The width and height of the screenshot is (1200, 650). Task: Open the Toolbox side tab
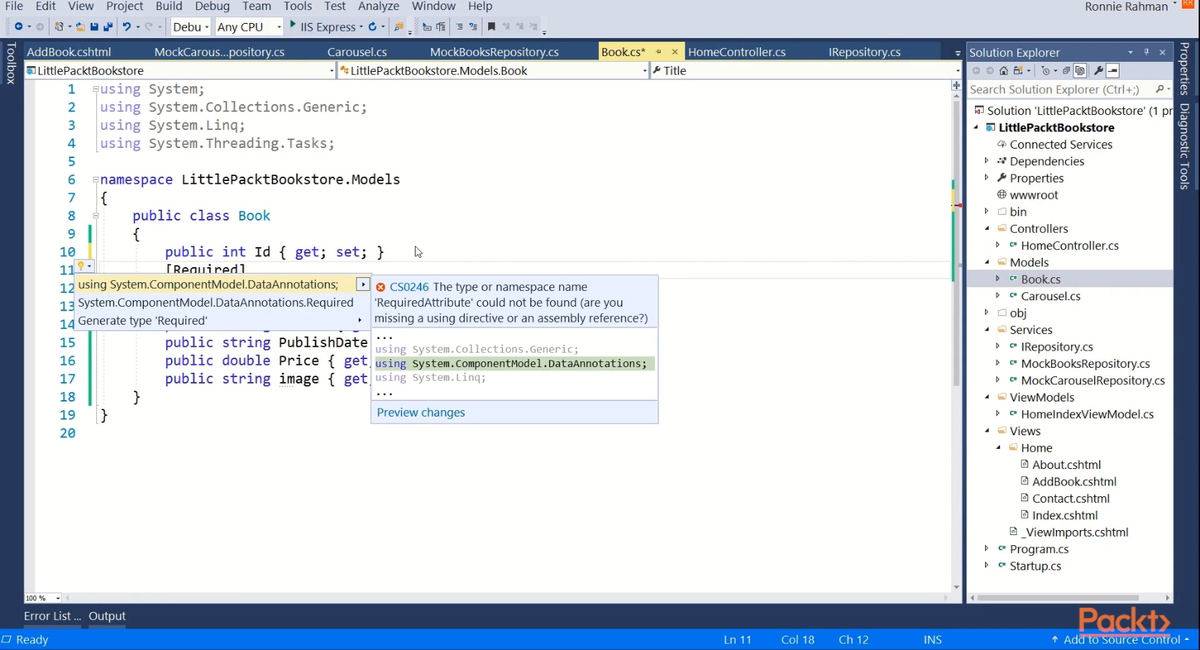pos(11,63)
